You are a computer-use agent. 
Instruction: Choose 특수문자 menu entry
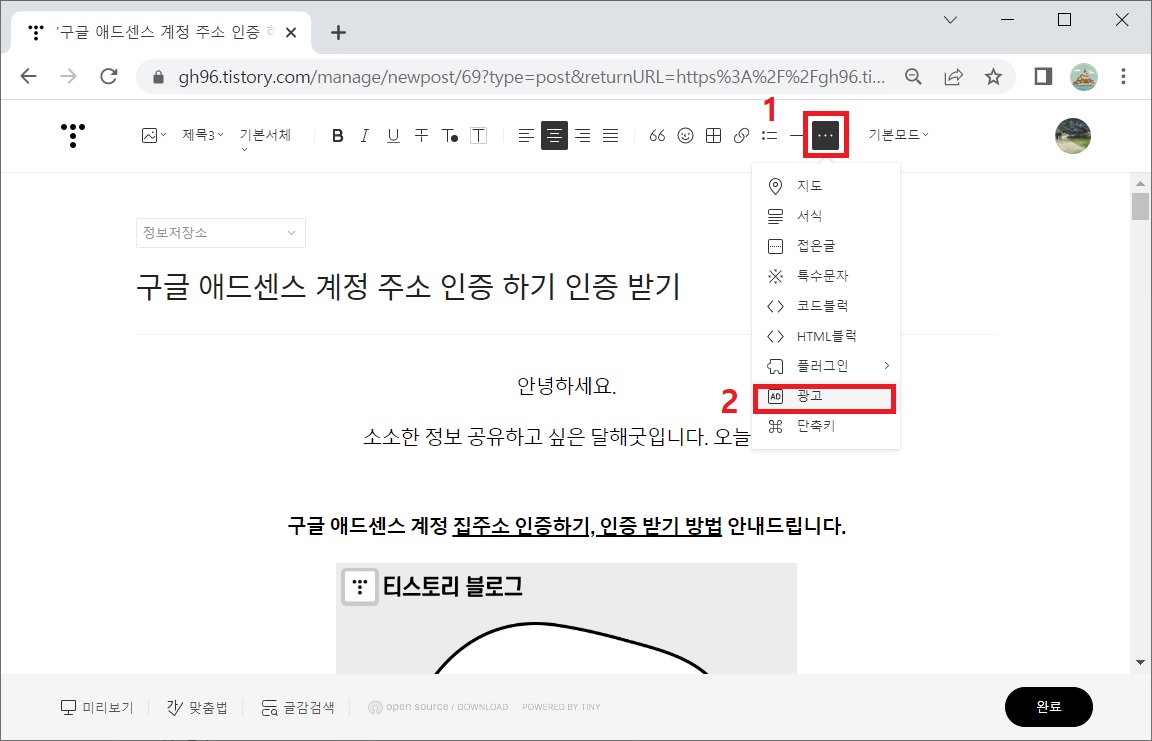coord(826,276)
